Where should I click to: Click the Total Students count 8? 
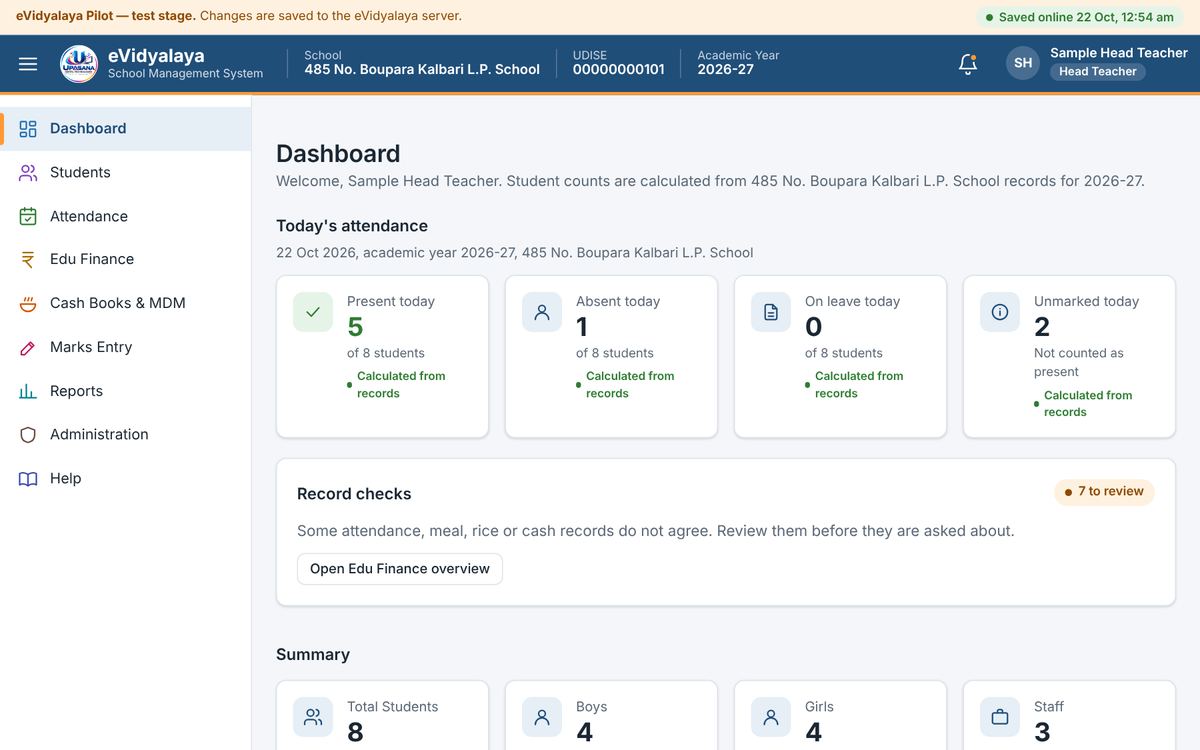[355, 733]
